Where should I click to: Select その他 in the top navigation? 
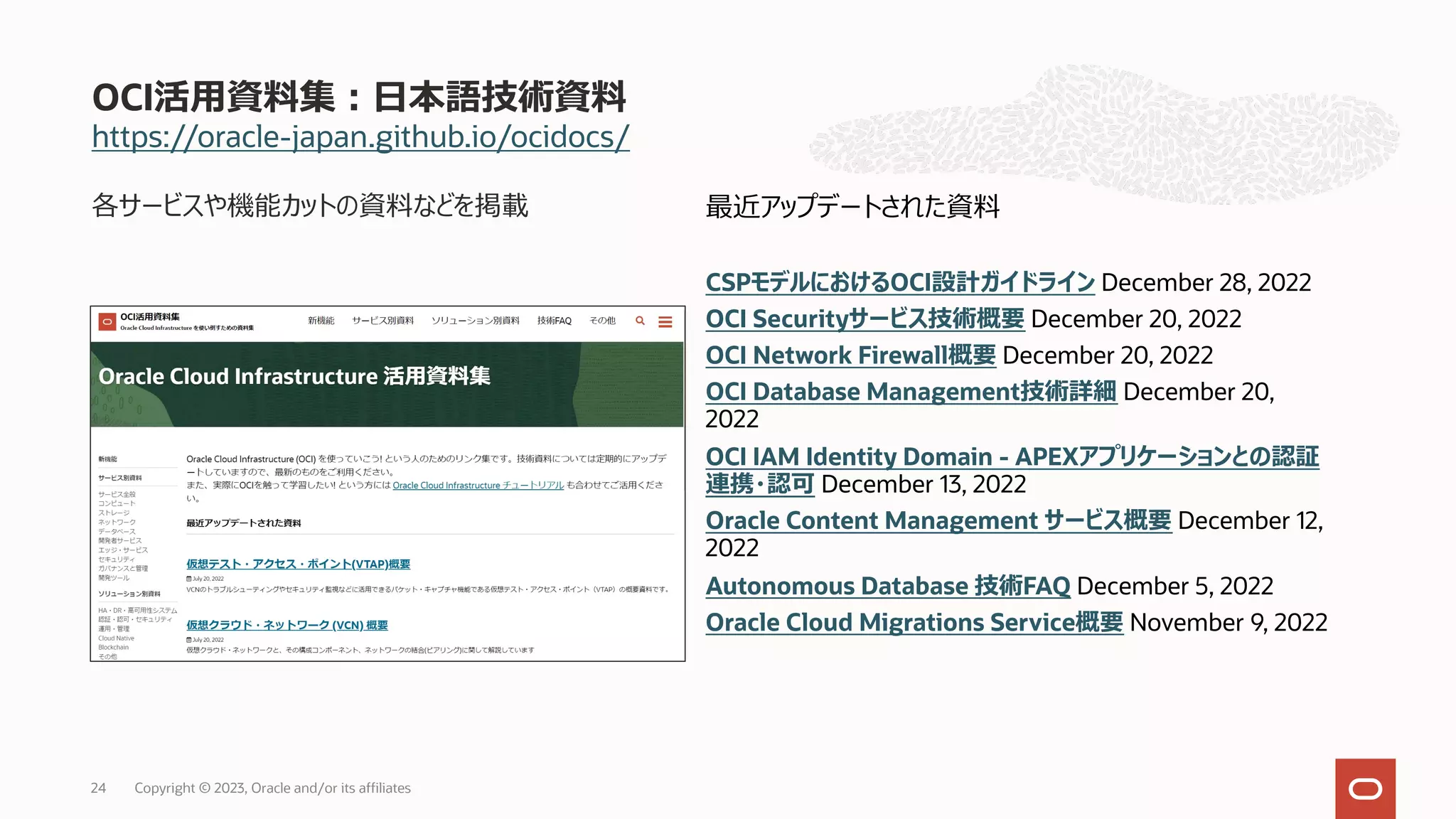point(602,321)
